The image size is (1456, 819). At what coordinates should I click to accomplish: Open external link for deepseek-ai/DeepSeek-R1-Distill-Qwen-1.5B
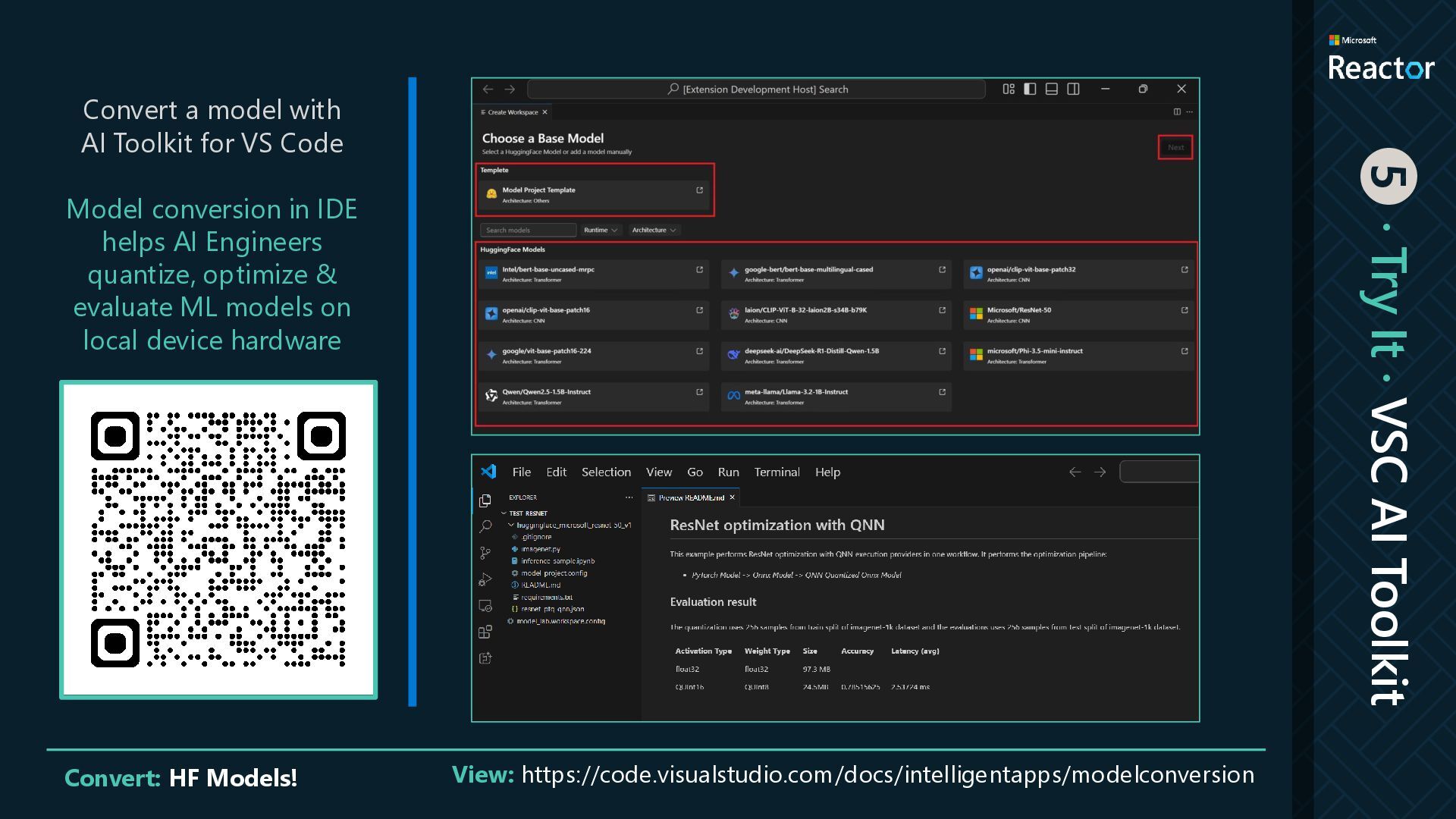pos(942,351)
